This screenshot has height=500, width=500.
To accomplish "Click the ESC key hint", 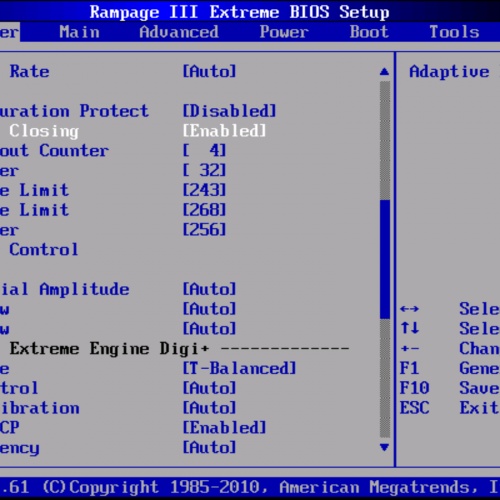I will click(414, 408).
